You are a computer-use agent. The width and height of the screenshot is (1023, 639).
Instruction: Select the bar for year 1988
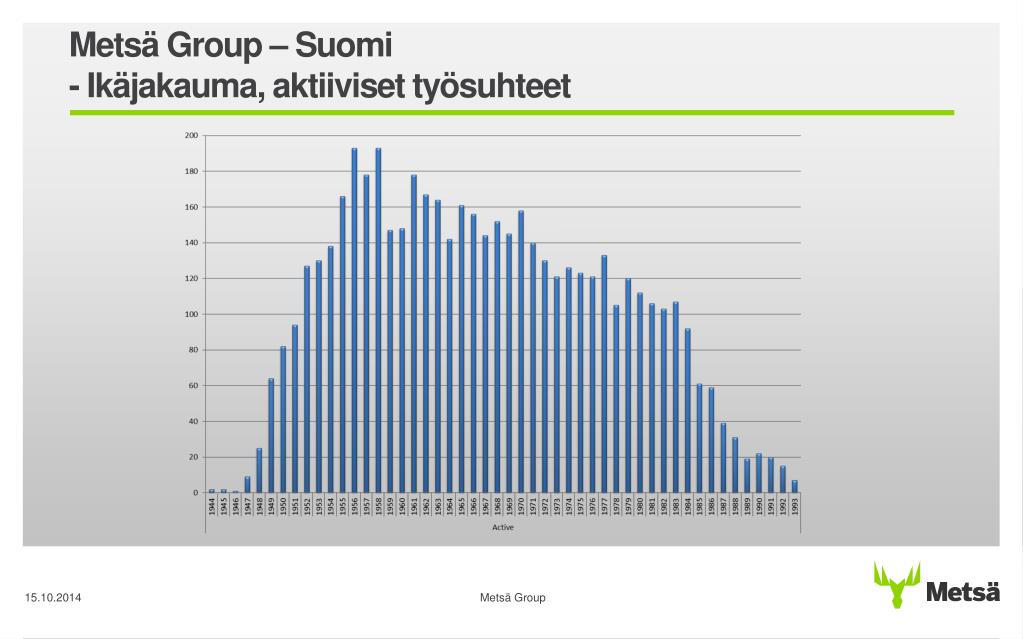pyautogui.click(x=735, y=465)
